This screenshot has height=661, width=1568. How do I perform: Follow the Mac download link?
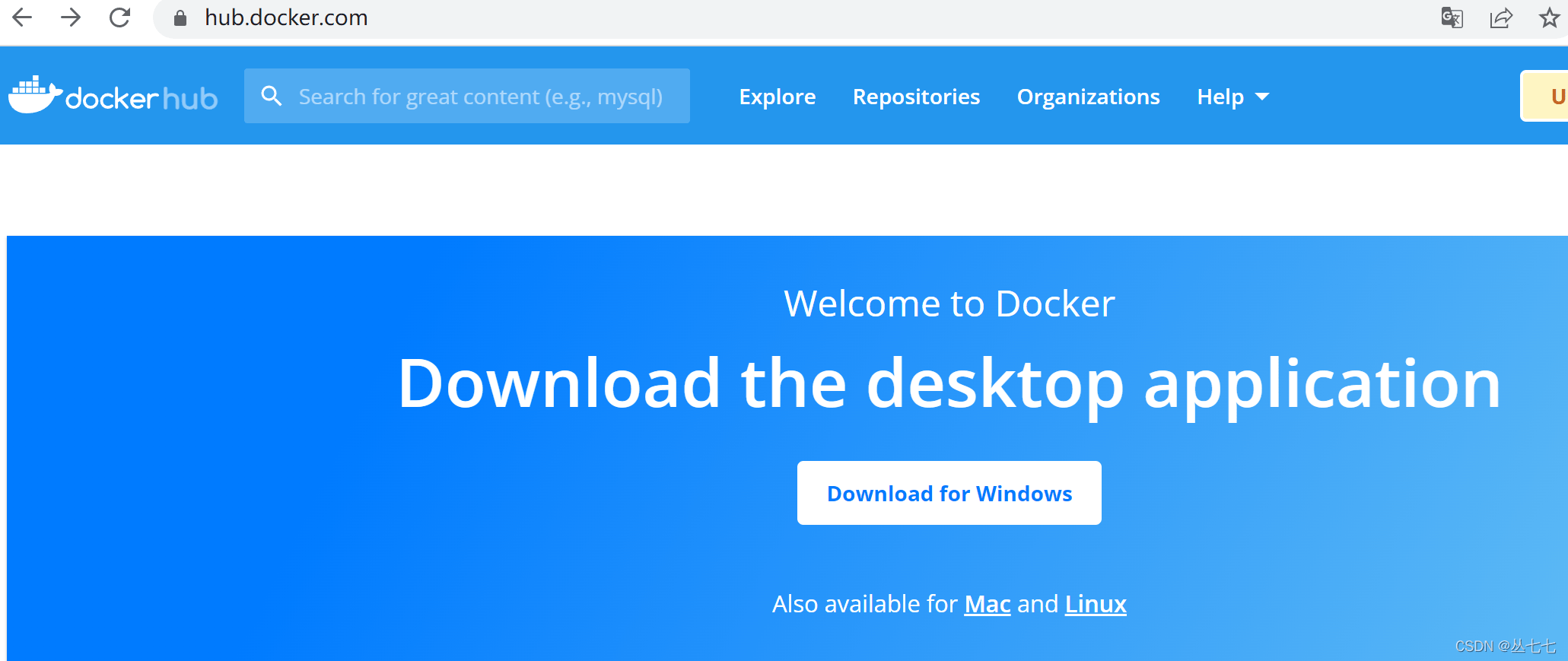pos(987,604)
